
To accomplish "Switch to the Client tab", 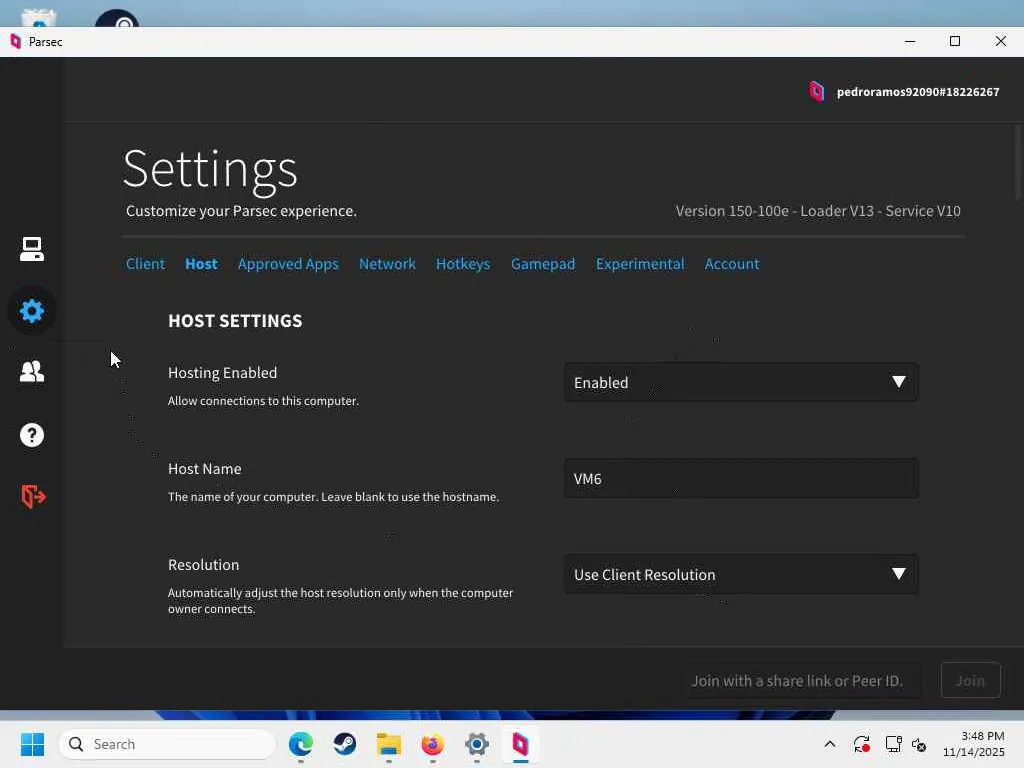I will click(145, 264).
